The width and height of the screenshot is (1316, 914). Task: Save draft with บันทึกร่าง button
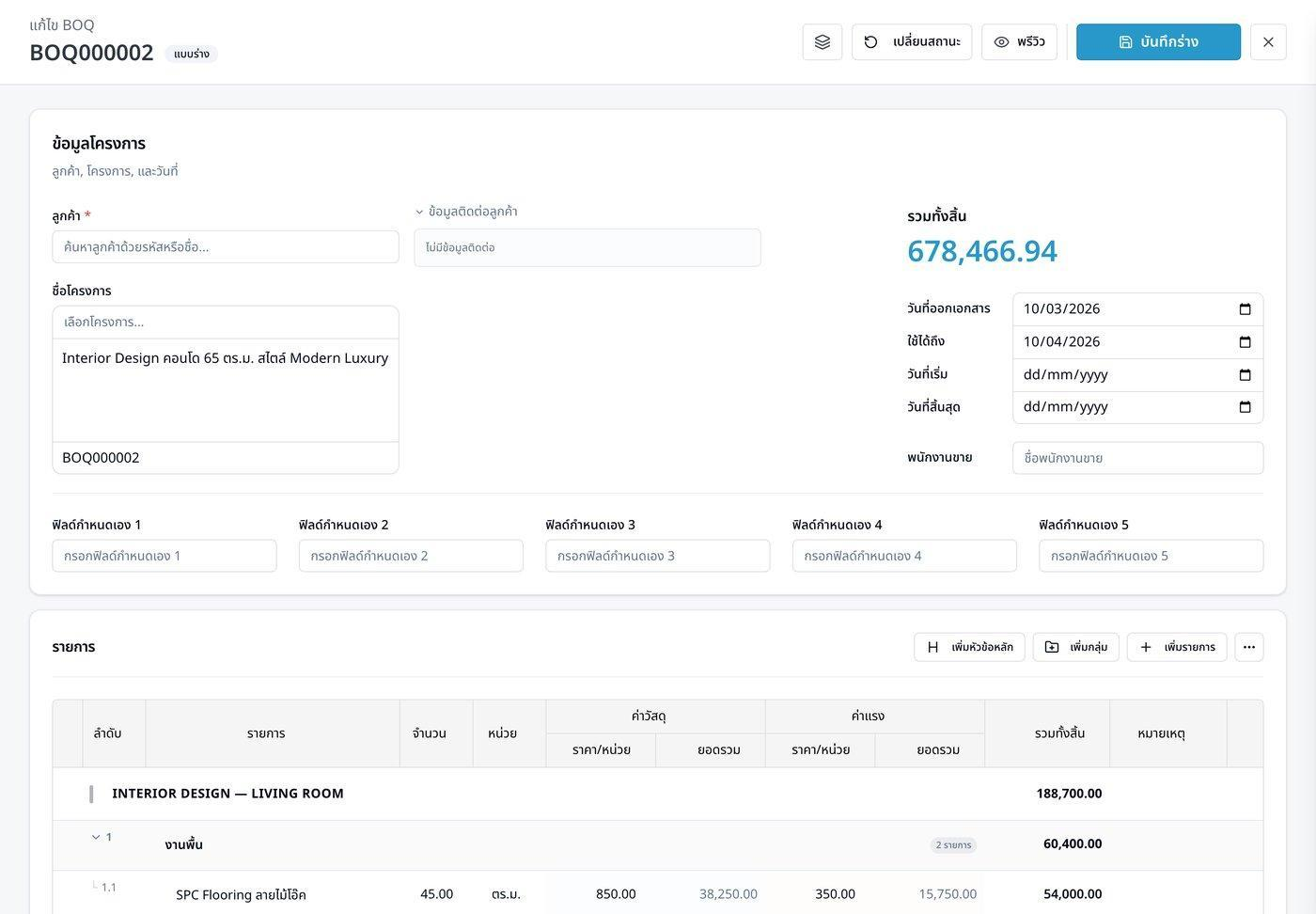pyautogui.click(x=1158, y=42)
